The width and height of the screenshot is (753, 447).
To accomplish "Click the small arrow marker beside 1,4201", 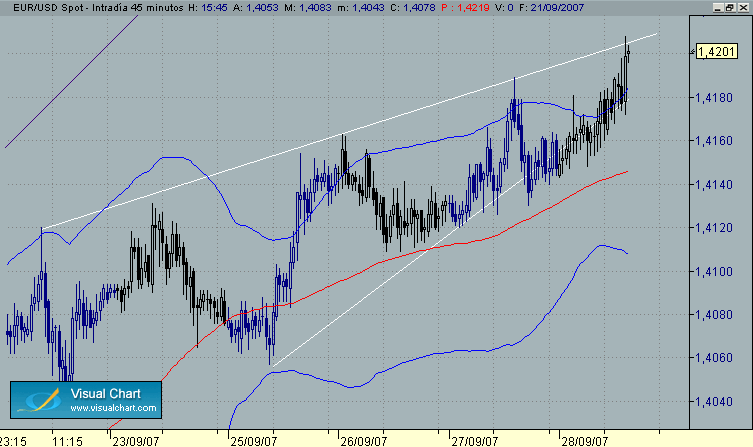I will [x=692, y=51].
